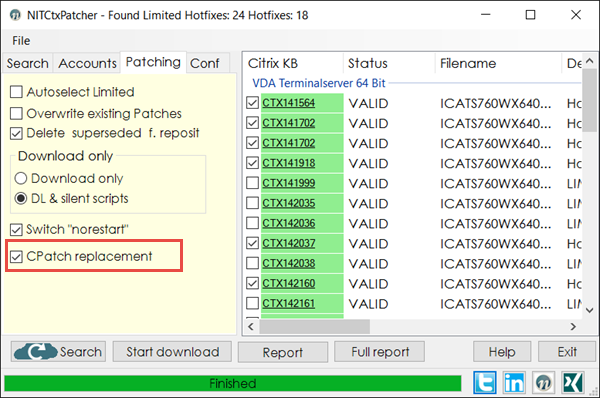Open the CTX142037 KB link
This screenshot has height=398, width=600.
tap(289, 243)
